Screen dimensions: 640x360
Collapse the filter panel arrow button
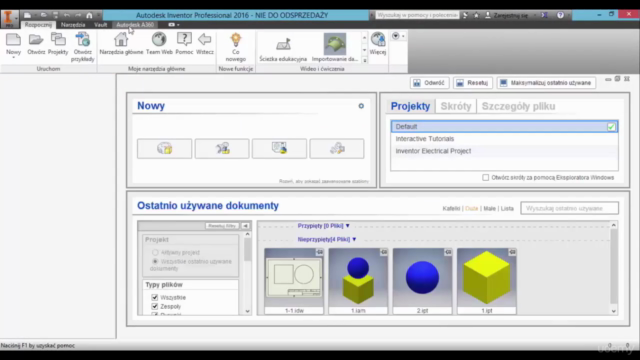[245, 226]
